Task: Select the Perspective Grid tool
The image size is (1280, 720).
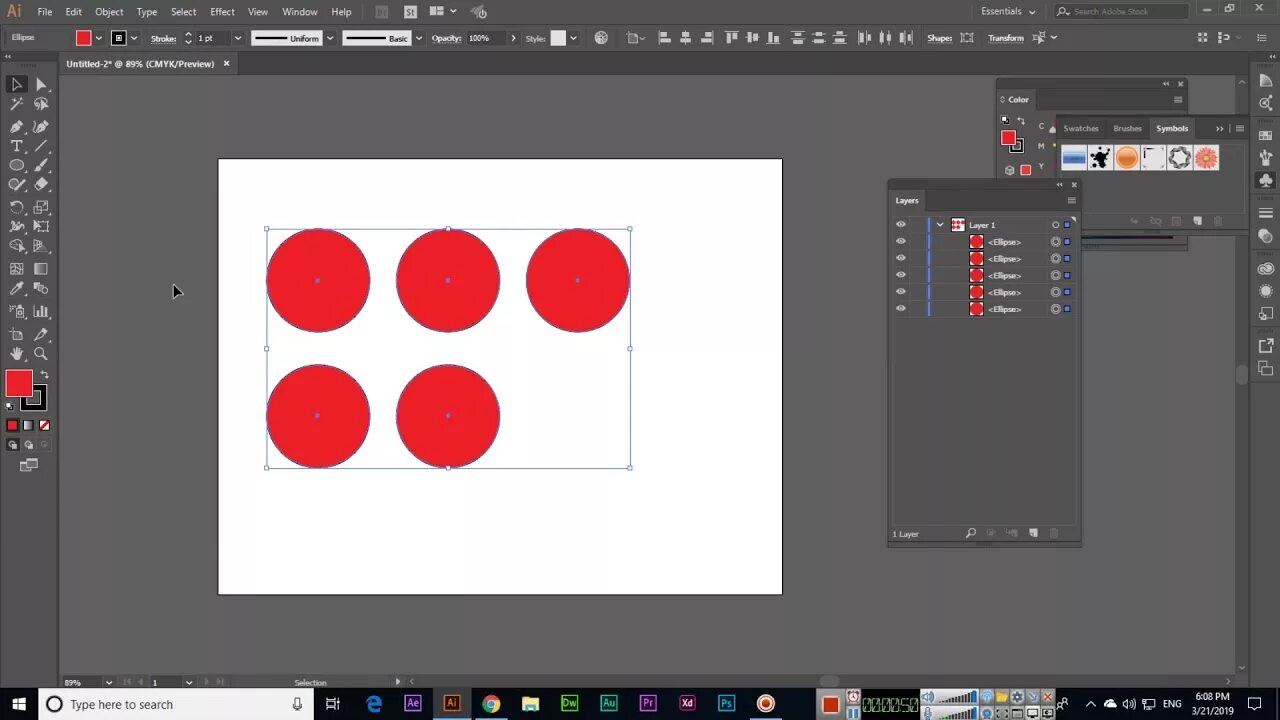Action: click(41, 246)
